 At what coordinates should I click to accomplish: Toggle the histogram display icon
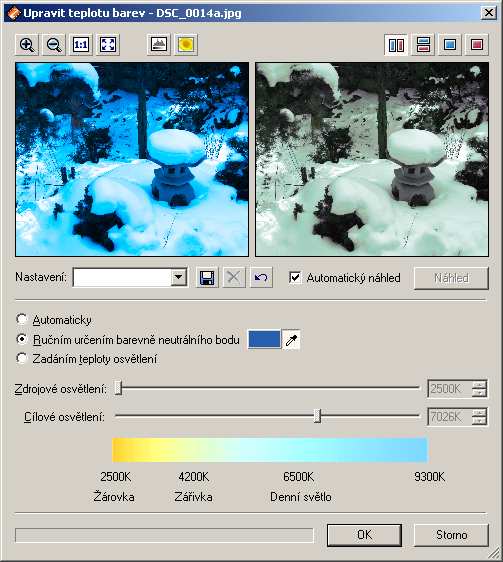coord(159,45)
